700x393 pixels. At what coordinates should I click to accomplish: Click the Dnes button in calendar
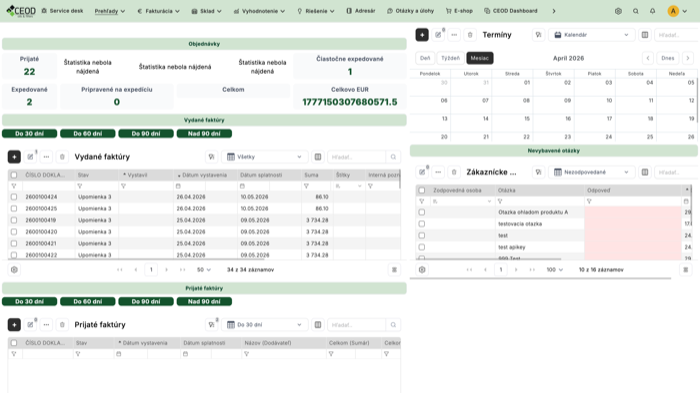(x=668, y=58)
